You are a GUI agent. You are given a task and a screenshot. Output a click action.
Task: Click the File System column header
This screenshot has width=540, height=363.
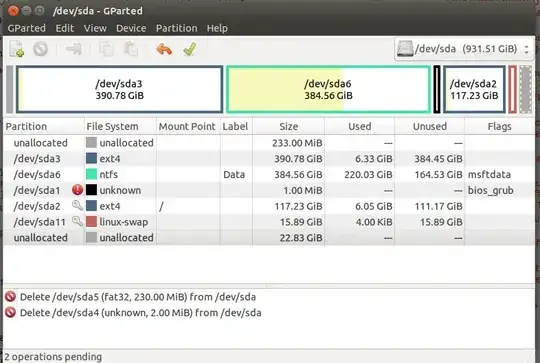click(x=120, y=126)
